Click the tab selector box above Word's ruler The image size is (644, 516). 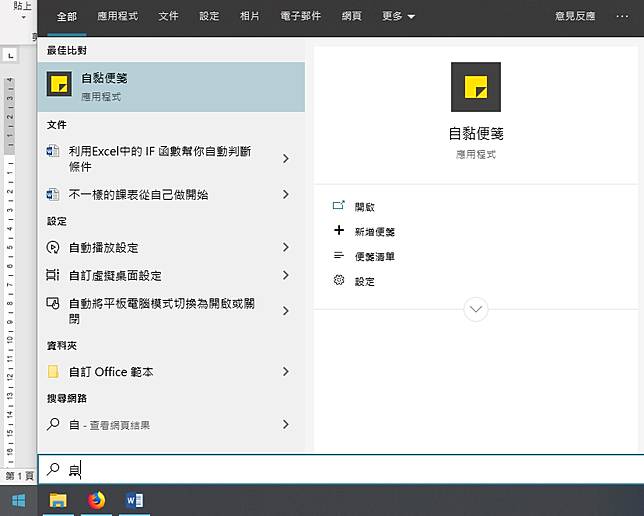click(x=10, y=55)
